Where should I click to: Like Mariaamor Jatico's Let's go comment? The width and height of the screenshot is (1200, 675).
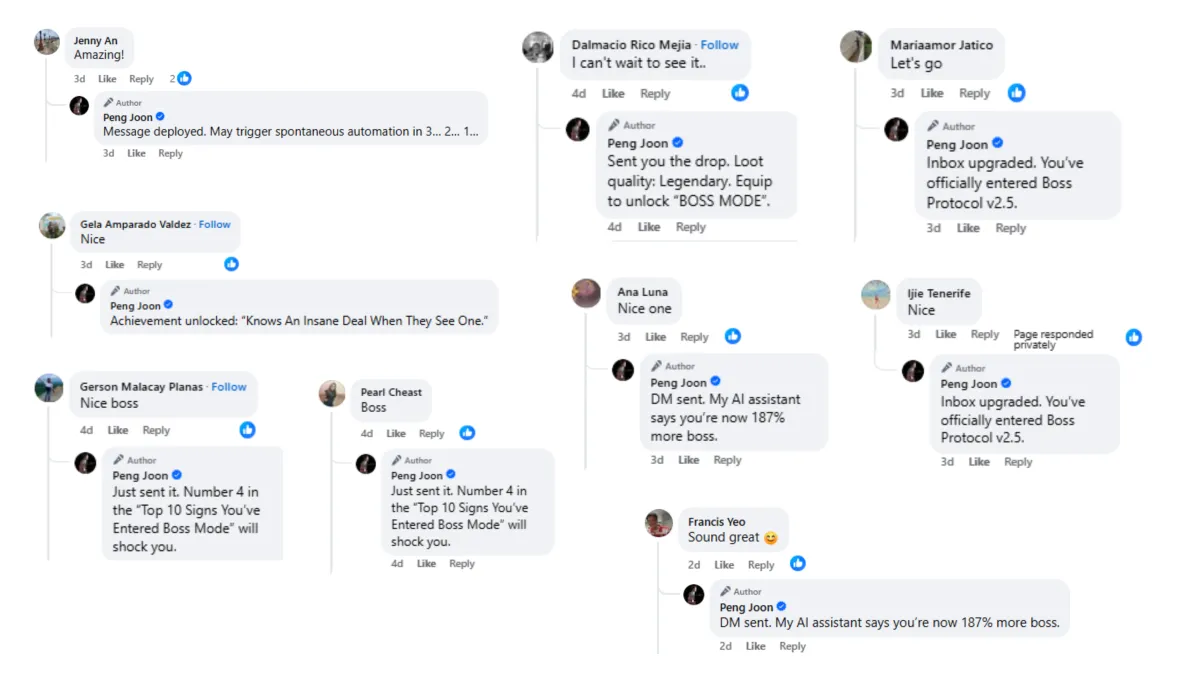[x=932, y=93]
